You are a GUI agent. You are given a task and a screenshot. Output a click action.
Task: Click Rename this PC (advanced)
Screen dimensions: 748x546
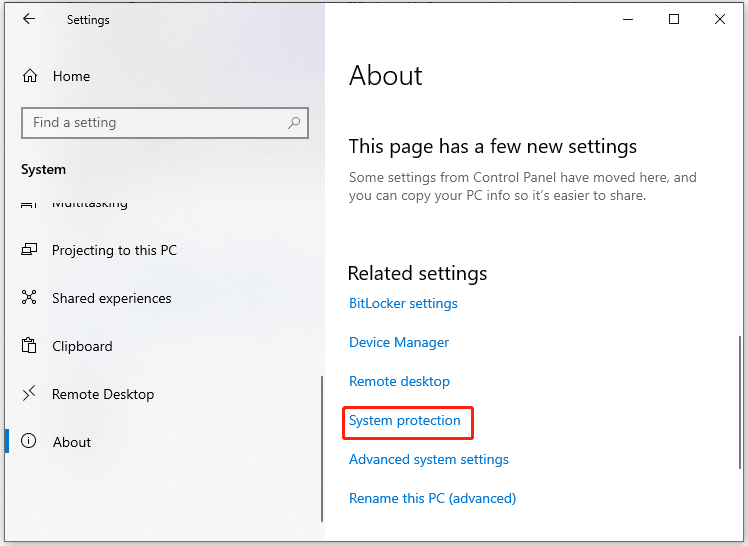(x=433, y=498)
